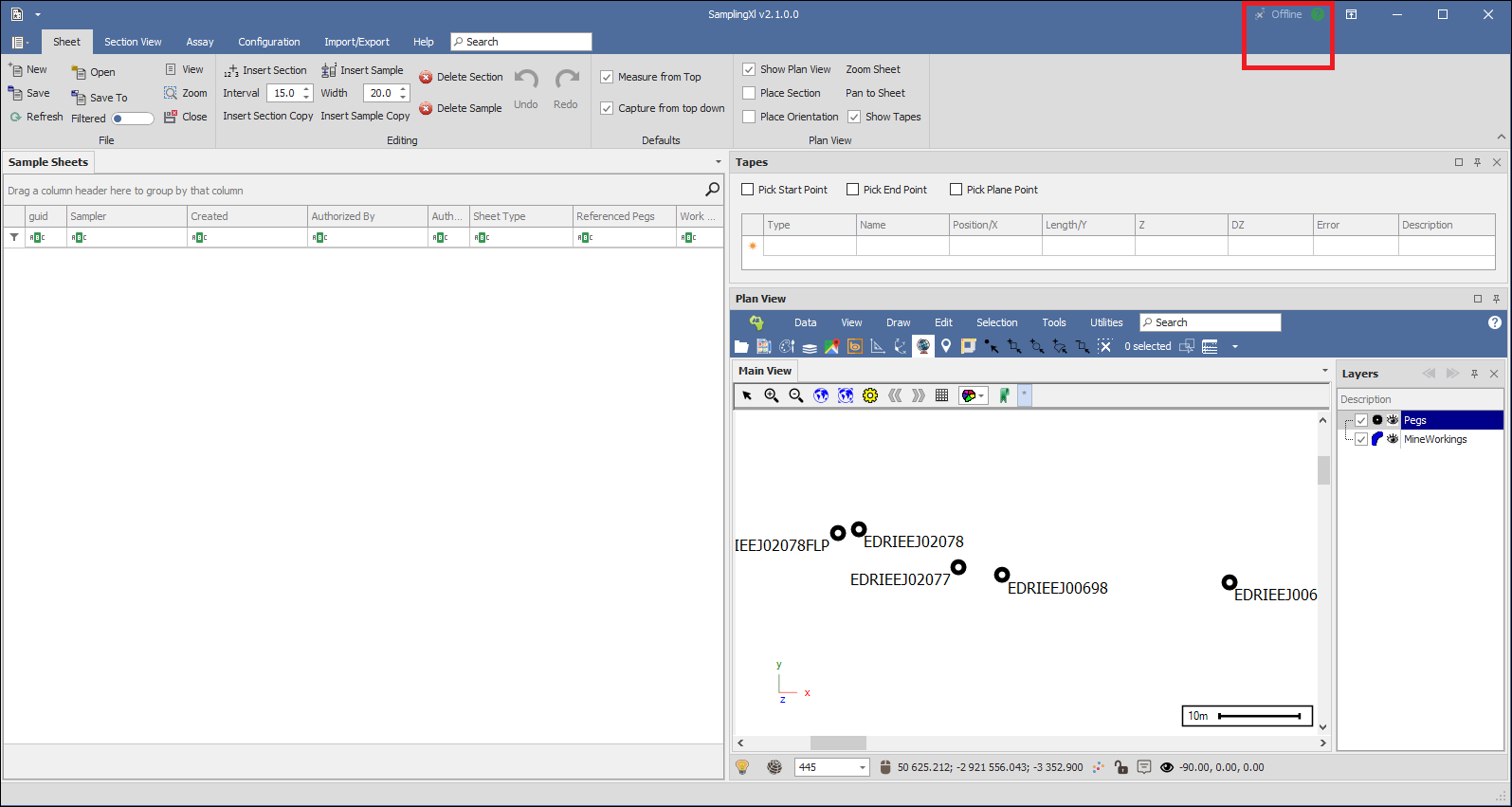The image size is (1512, 807).
Task: Uncheck Measure from Top checkbox
Action: tap(607, 77)
